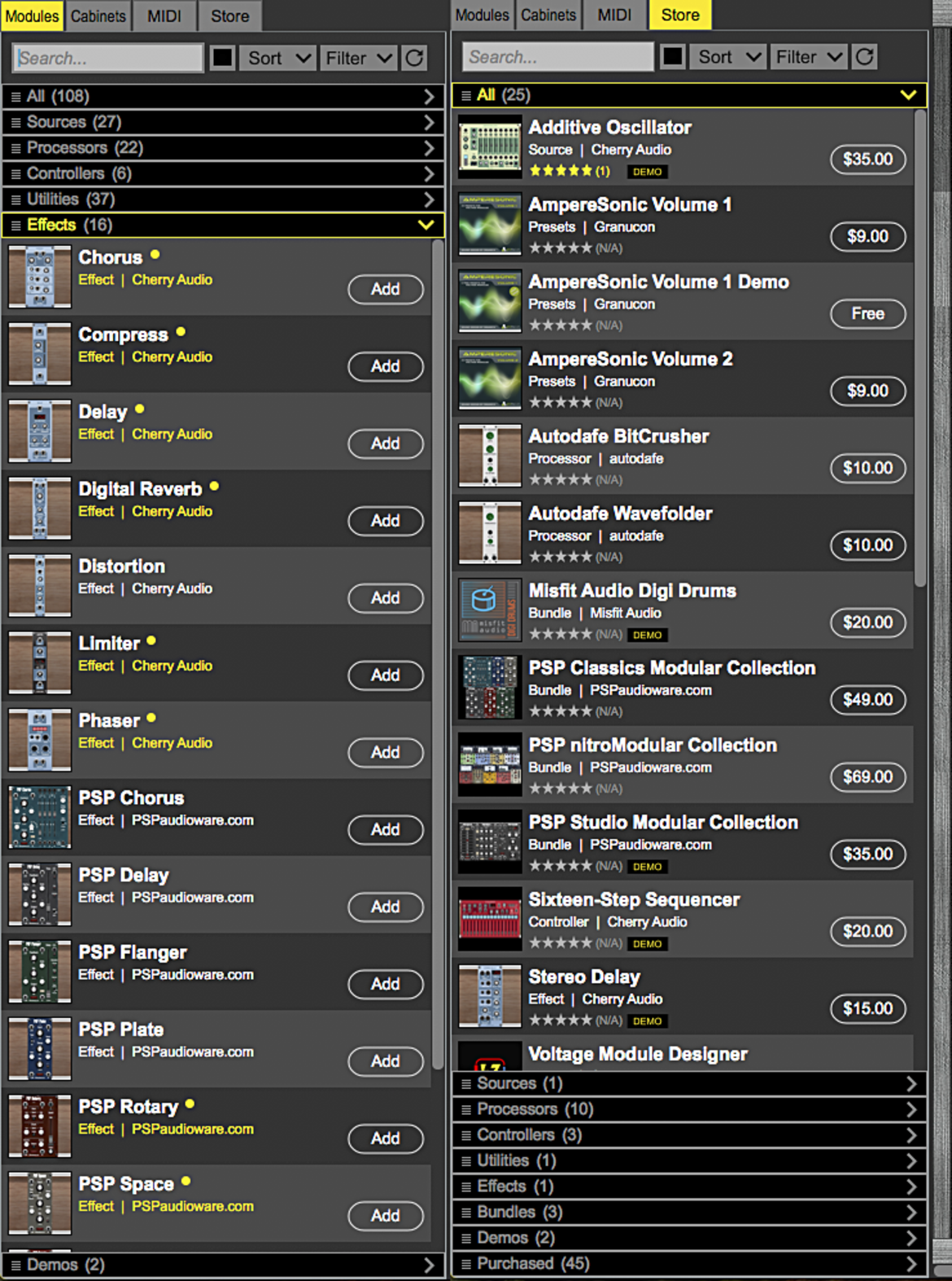Select the PSP Flanger module icon
The height and width of the screenshot is (1281, 952).
point(40,973)
